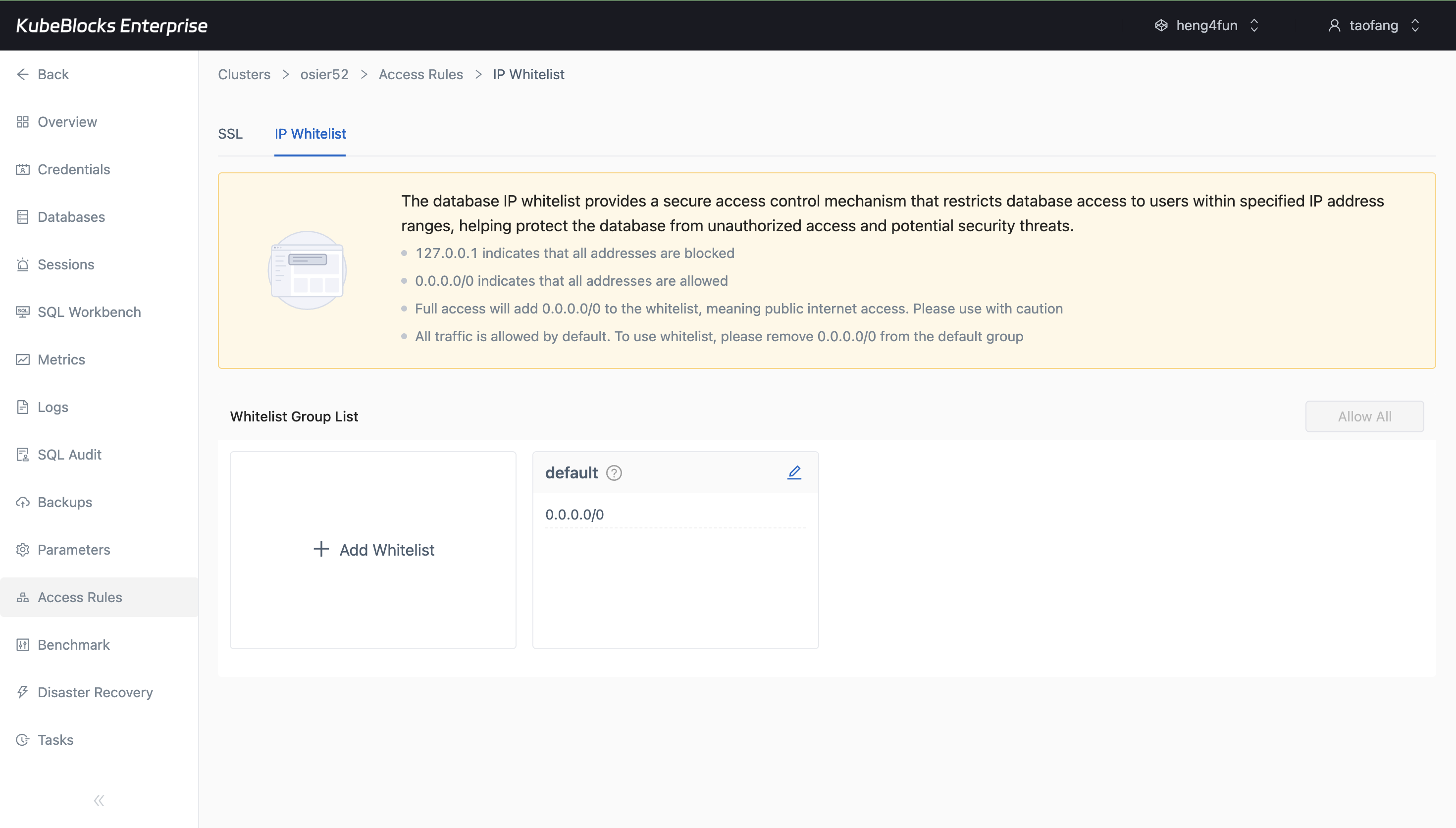Open the SQL Audit section
The image size is (1456, 828).
pyautogui.click(x=68, y=455)
